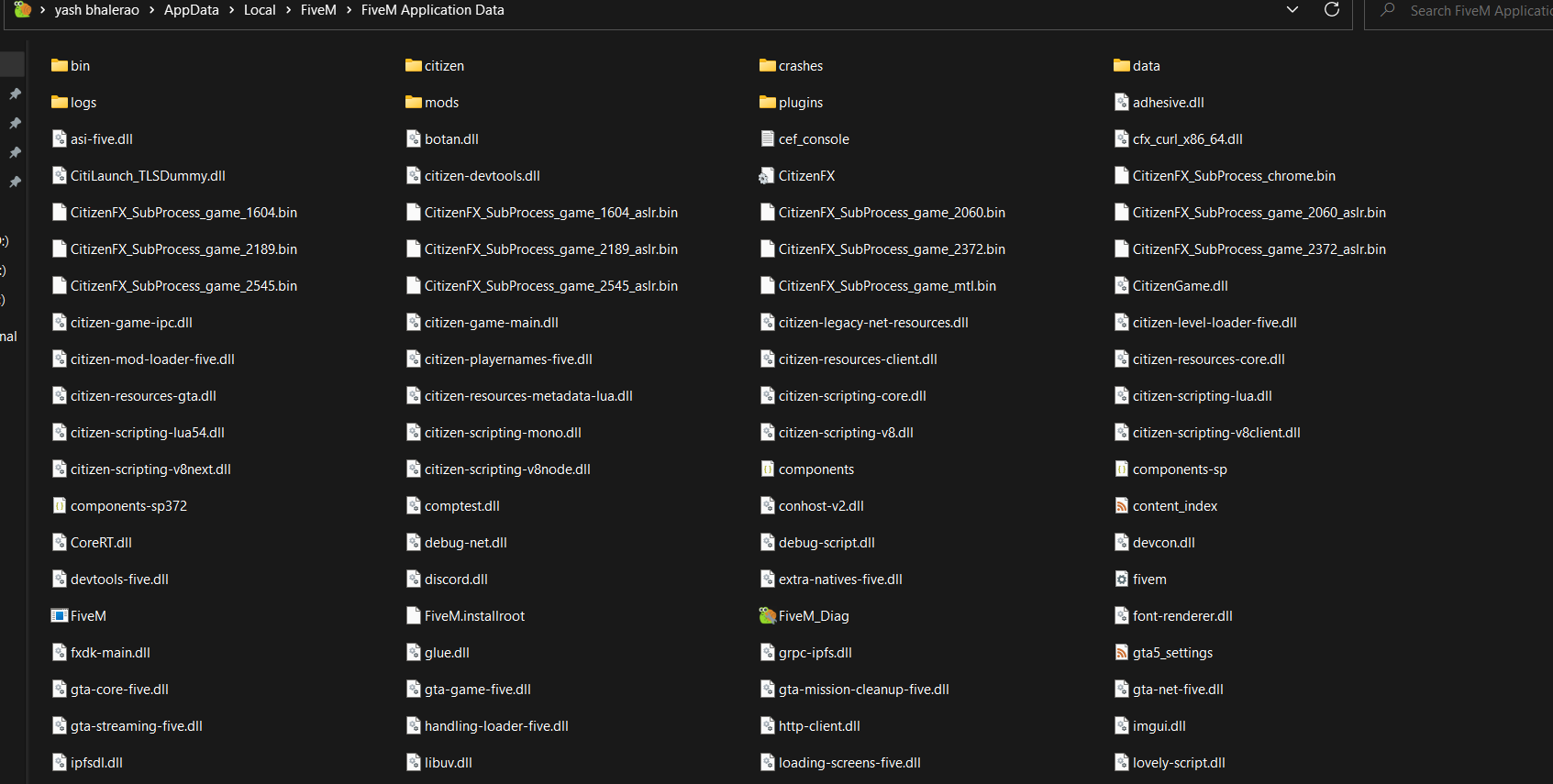Select file citizen-scripting-v8client.dll
This screenshot has height=784, width=1553.
[1208, 432]
